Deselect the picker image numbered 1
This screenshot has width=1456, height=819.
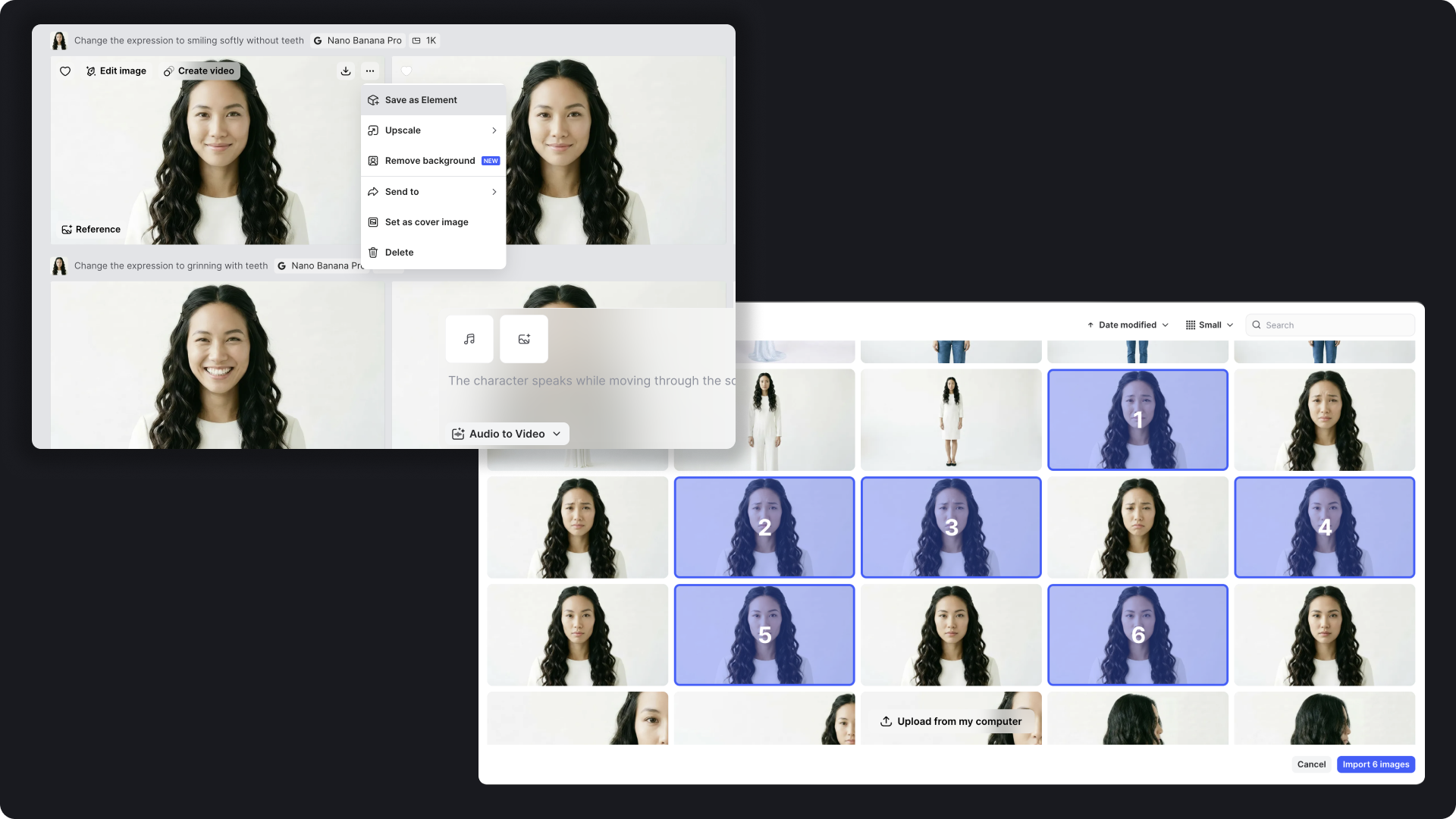pos(1137,420)
